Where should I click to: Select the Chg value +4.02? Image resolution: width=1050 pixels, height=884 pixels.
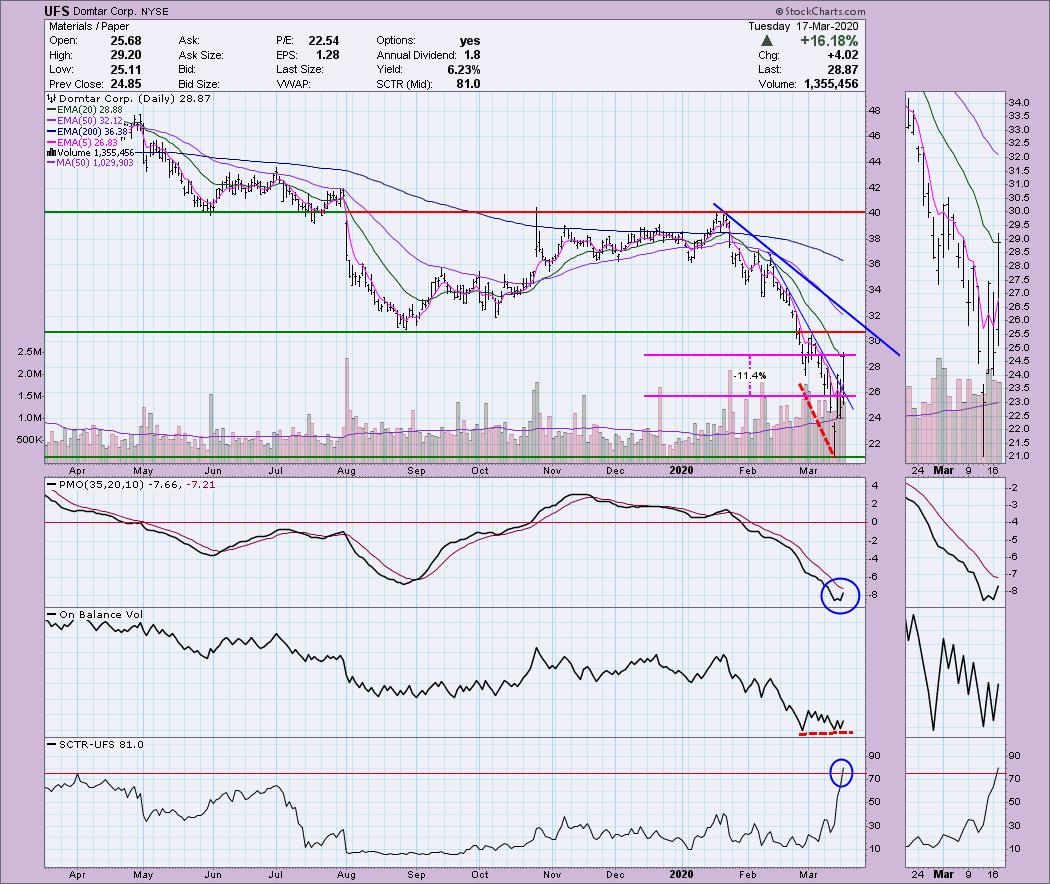tap(842, 56)
